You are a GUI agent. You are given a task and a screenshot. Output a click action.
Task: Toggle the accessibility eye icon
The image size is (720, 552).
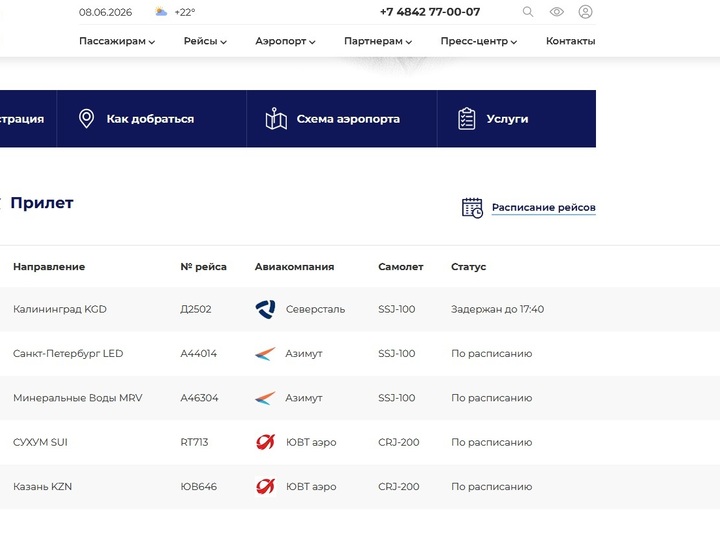pyautogui.click(x=557, y=12)
